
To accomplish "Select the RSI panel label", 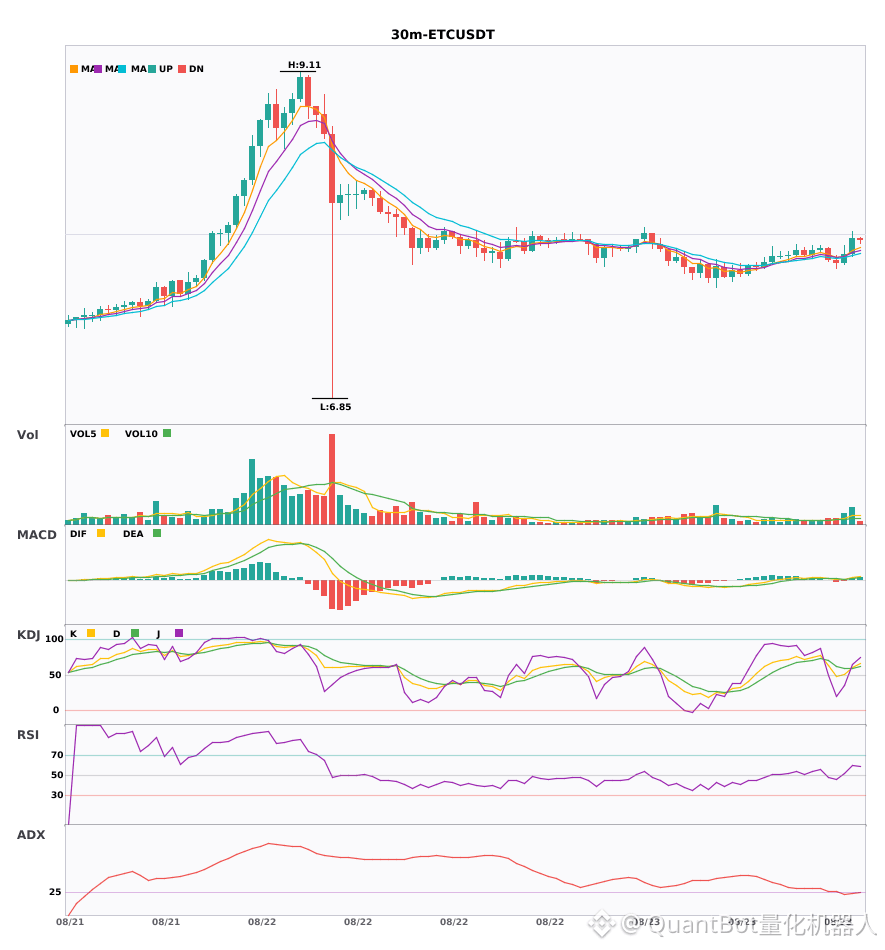I will [x=28, y=735].
